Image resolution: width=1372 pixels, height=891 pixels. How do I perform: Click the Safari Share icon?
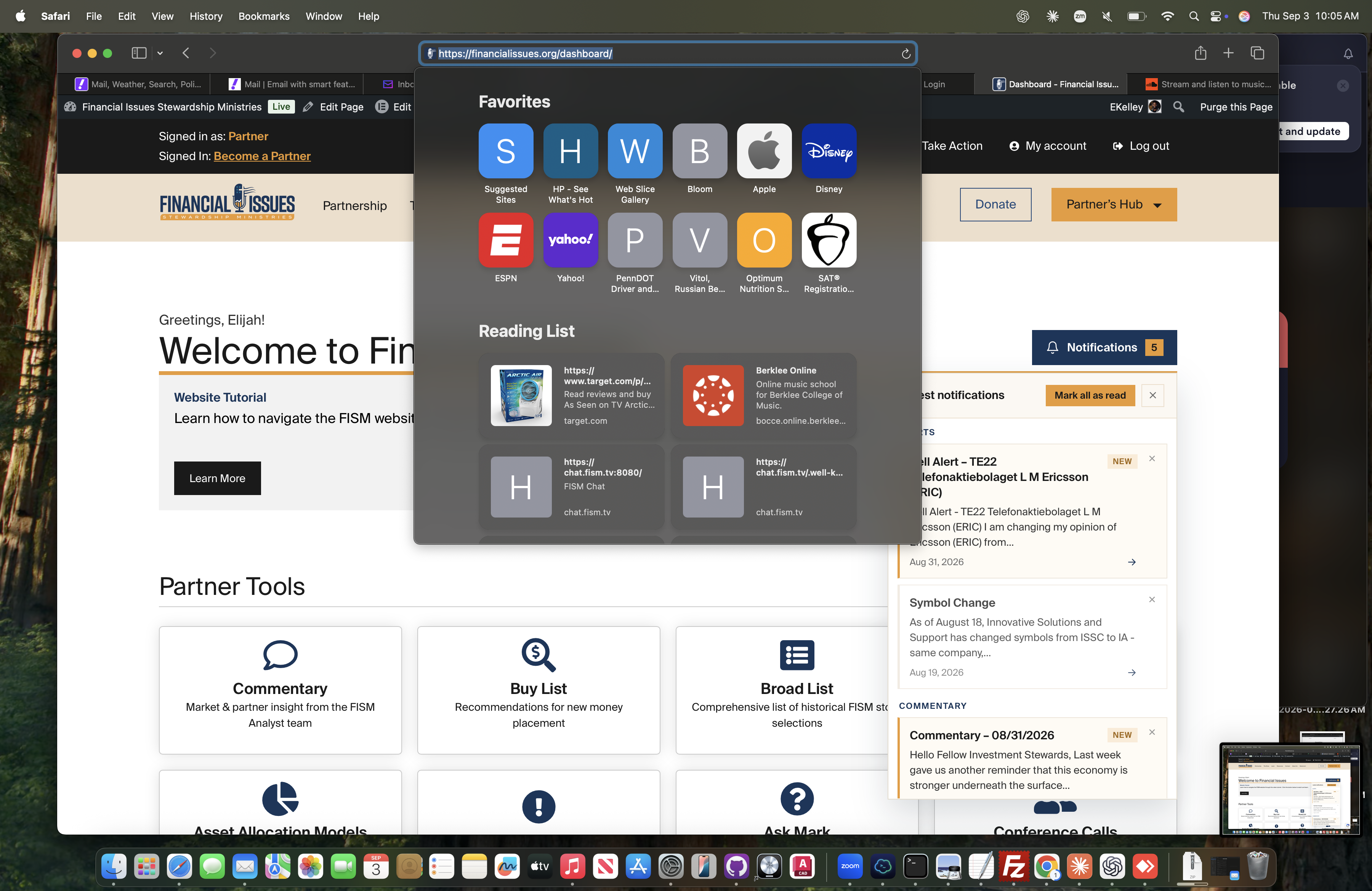1200,53
